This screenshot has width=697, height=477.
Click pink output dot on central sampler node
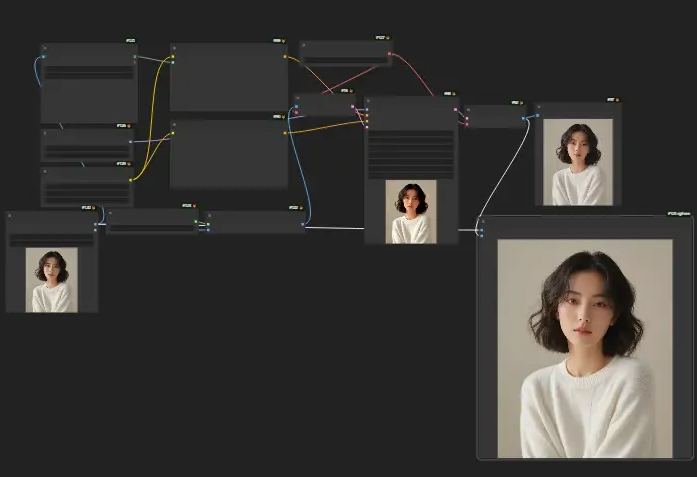click(x=455, y=109)
